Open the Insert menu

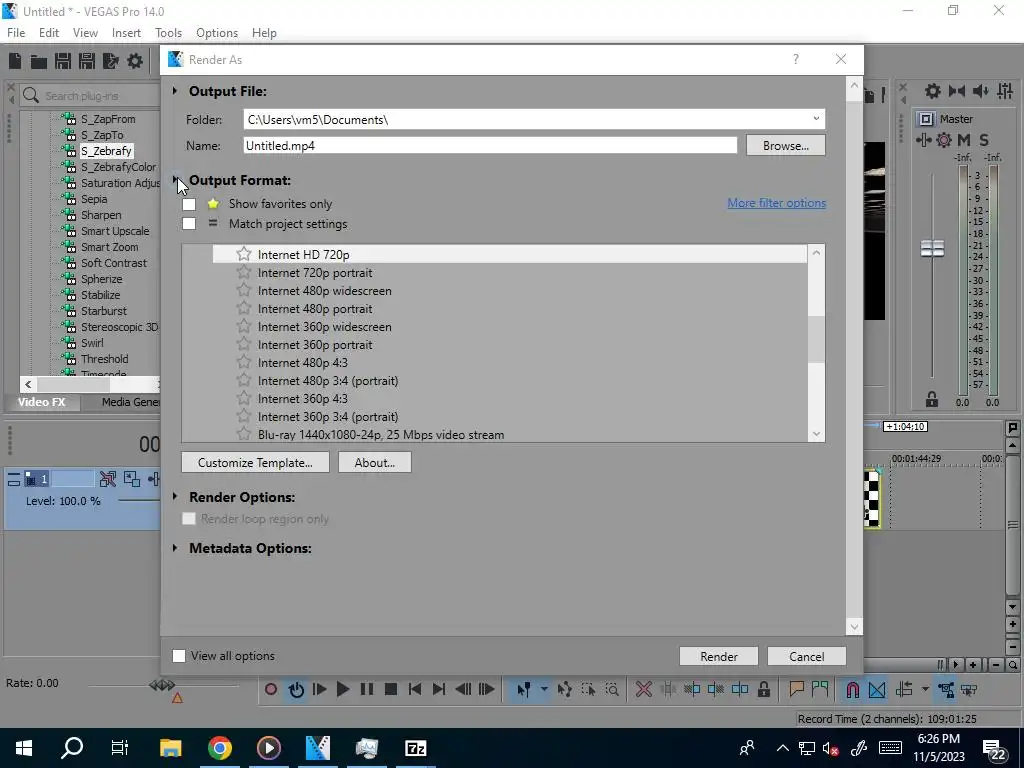coord(126,33)
